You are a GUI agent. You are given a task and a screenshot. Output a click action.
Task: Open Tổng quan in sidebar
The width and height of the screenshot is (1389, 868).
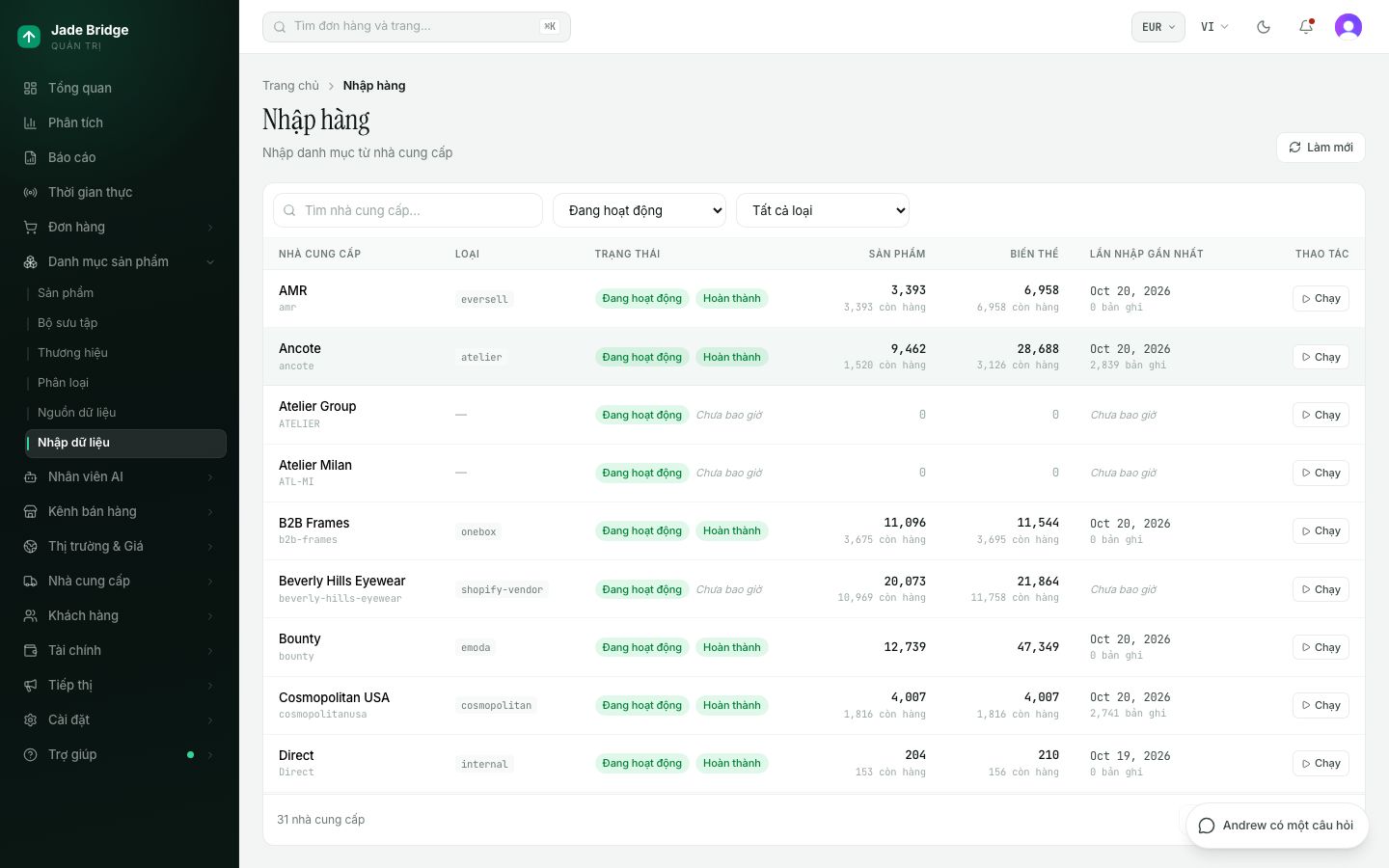(120, 88)
